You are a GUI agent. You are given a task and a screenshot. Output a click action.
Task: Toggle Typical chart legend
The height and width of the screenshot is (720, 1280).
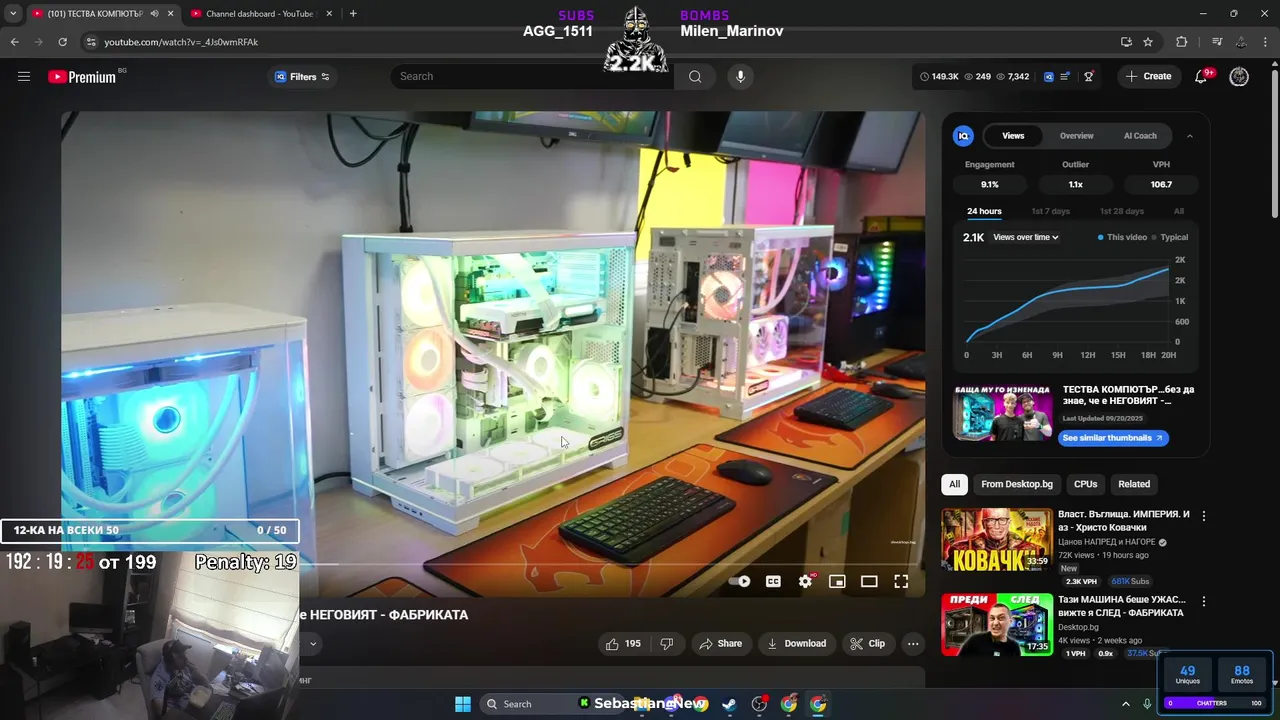pos(1170,237)
